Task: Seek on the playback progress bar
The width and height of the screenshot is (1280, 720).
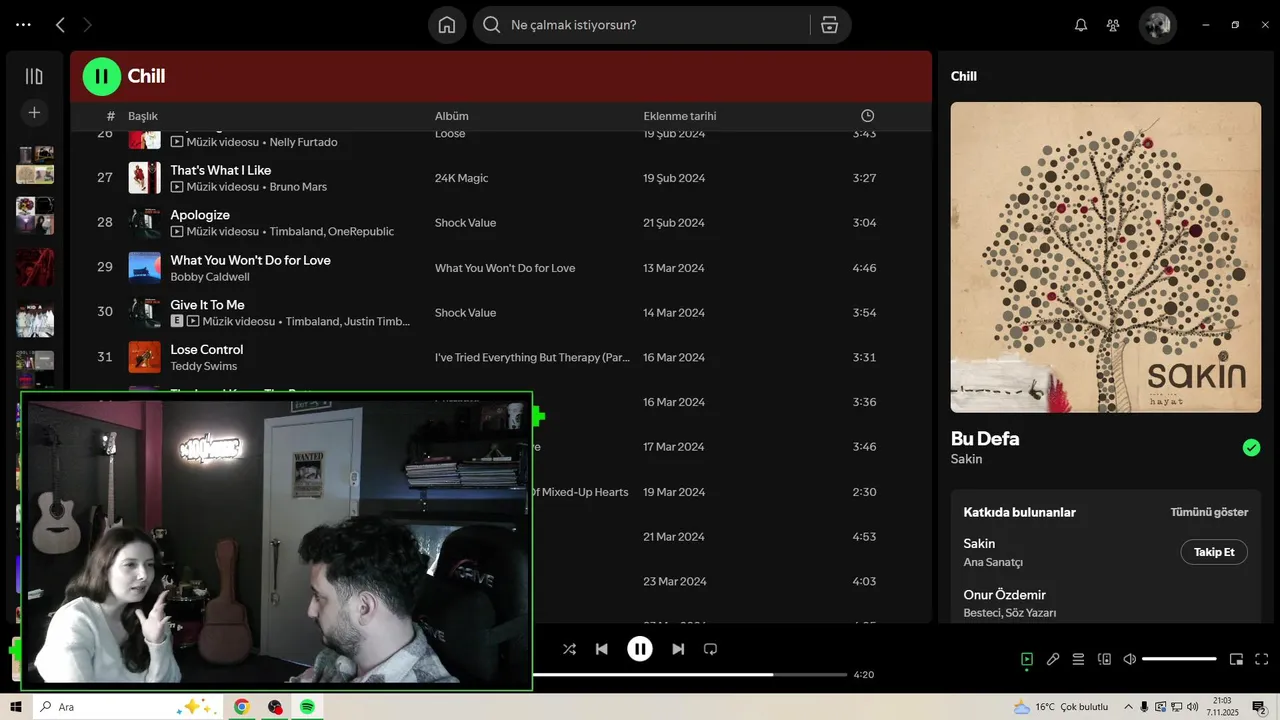Action: (x=689, y=675)
